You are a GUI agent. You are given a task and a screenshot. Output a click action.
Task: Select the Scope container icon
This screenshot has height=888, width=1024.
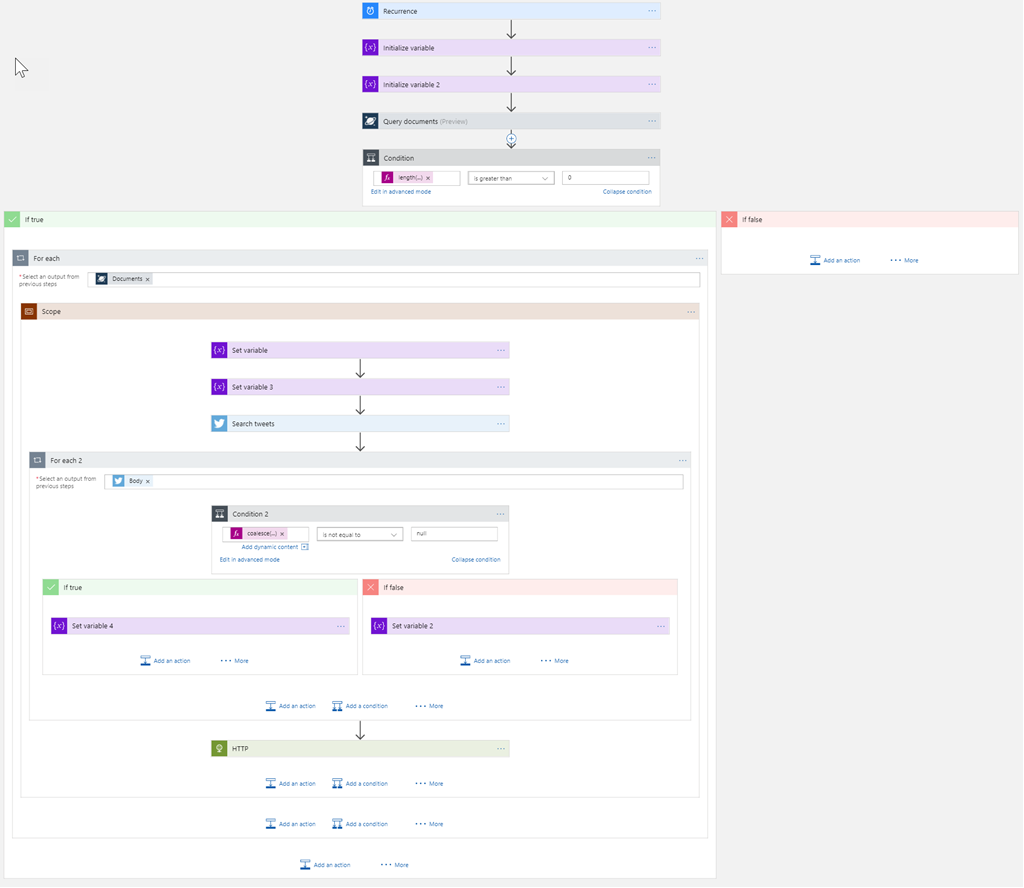coord(29,311)
